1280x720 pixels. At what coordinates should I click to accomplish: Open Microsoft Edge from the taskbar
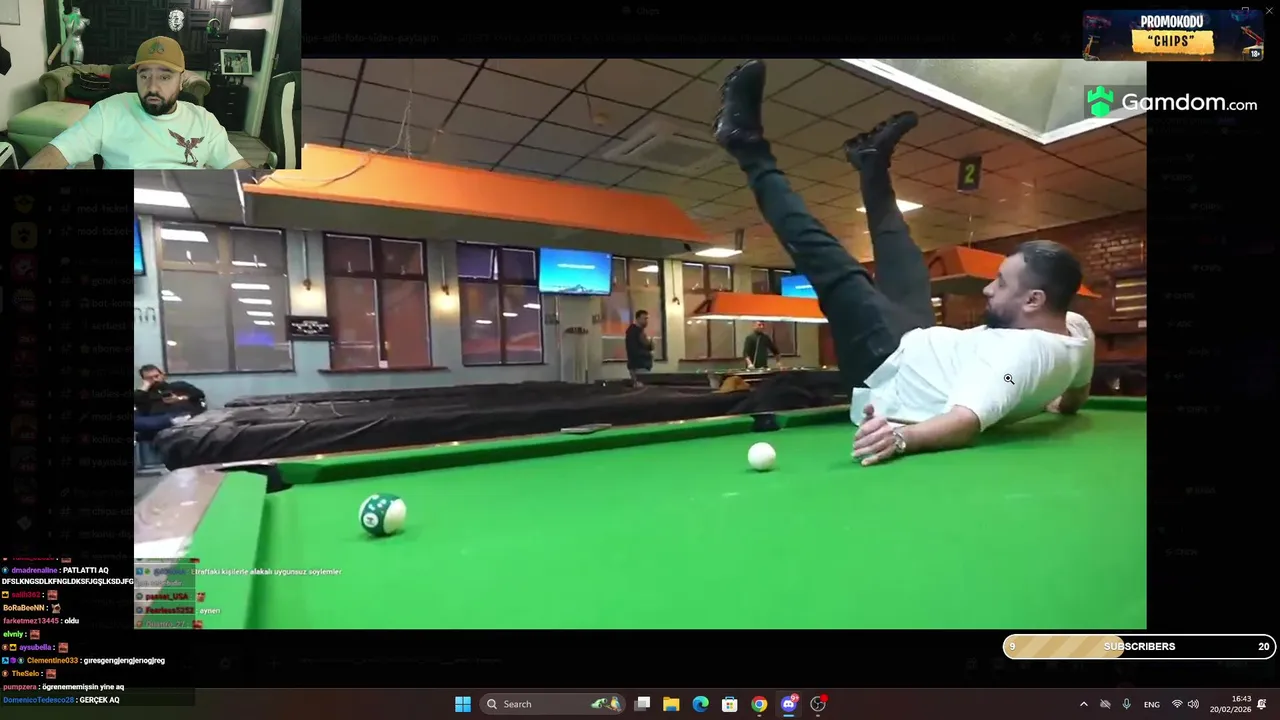pos(700,704)
